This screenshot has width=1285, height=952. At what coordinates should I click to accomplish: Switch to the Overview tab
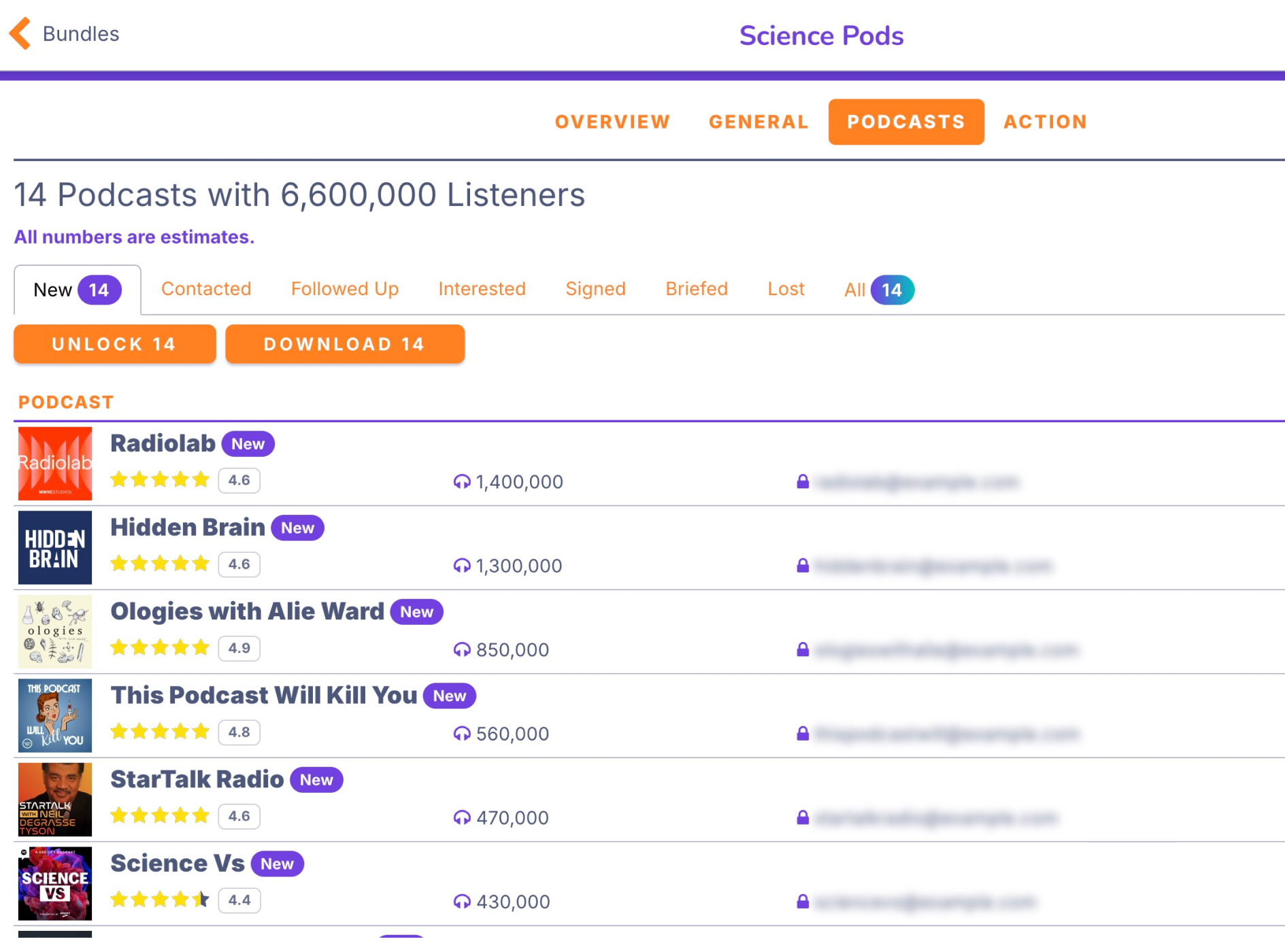[612, 122]
